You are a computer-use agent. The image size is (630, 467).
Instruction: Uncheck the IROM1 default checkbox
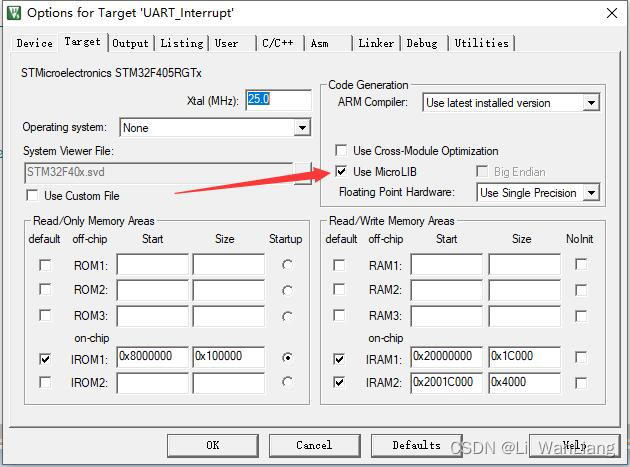(45, 358)
